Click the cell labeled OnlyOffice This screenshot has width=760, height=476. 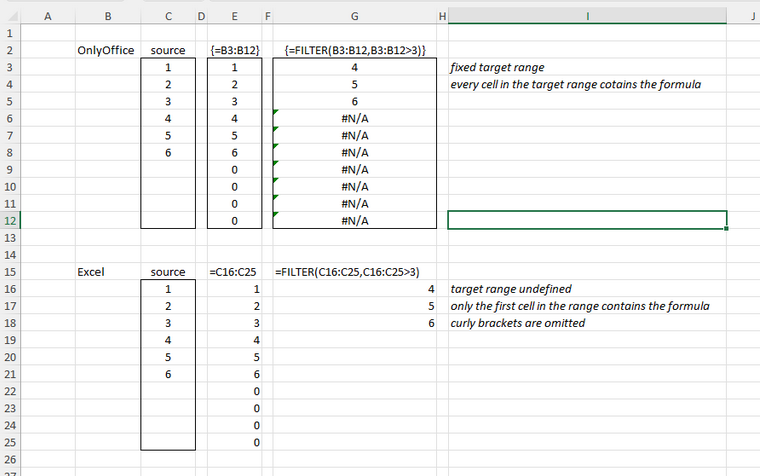coord(106,50)
